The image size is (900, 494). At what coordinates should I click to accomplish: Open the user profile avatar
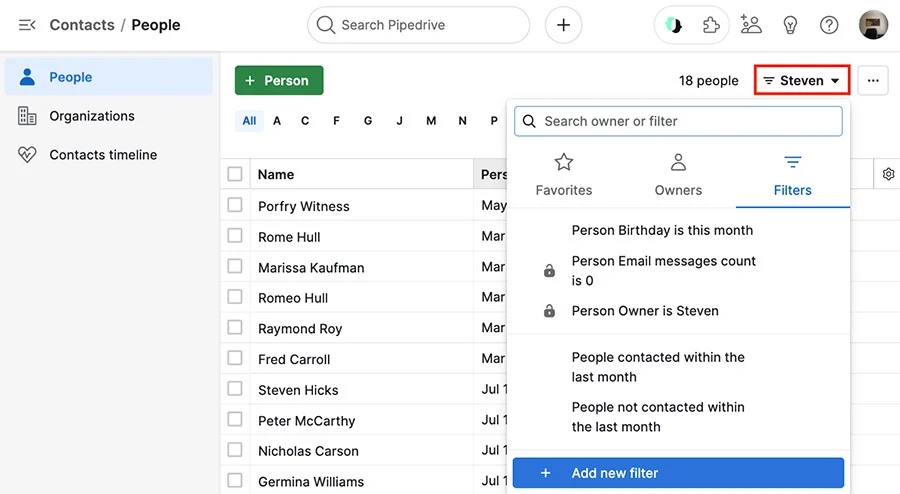873,25
